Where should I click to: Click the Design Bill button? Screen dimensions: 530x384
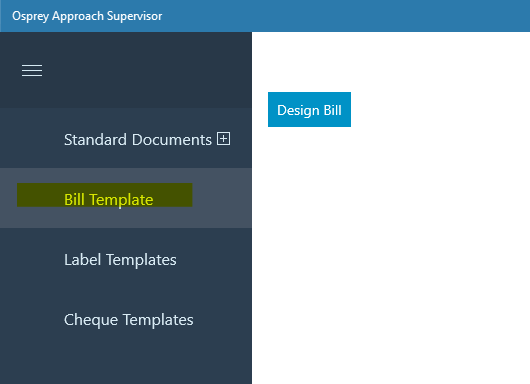pos(309,110)
